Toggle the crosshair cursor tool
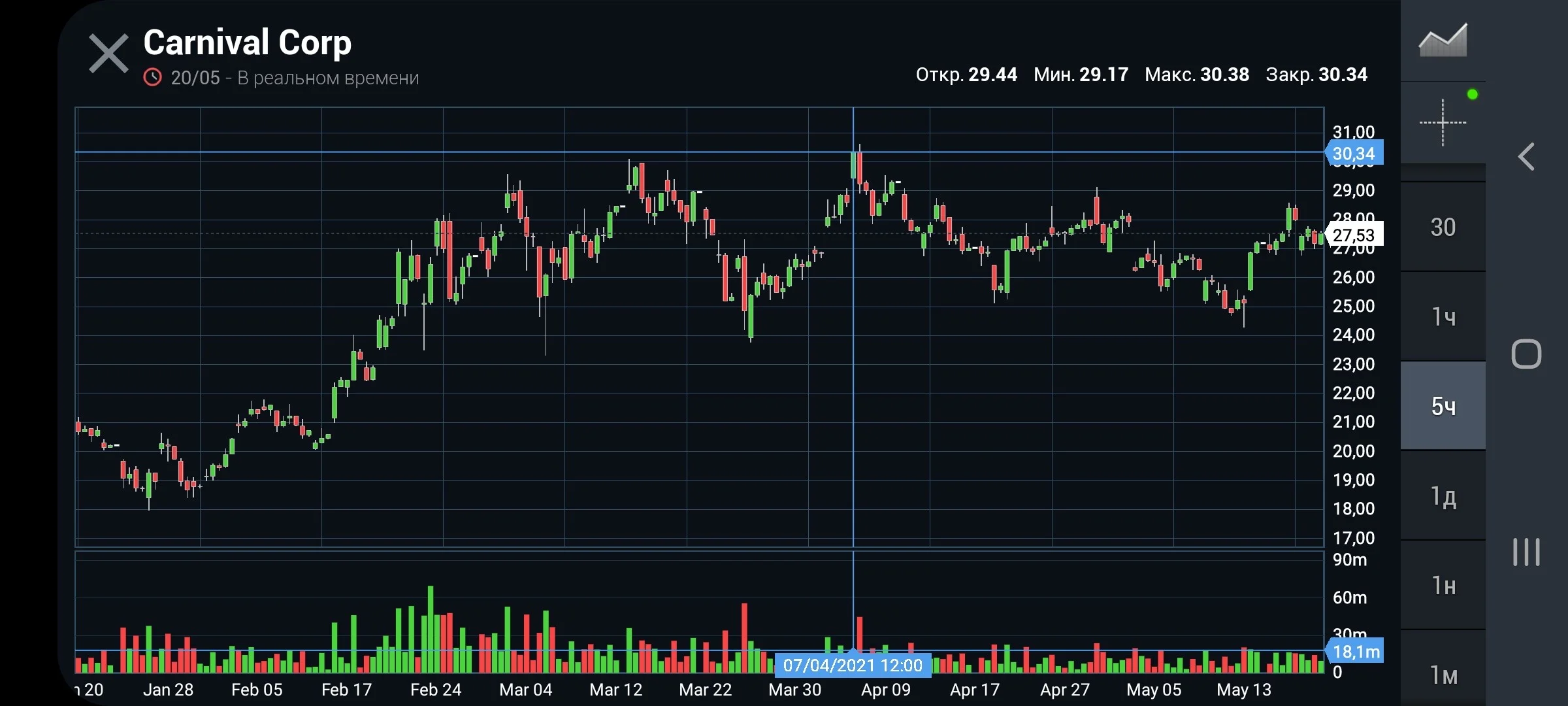This screenshot has width=1568, height=706. [1443, 122]
